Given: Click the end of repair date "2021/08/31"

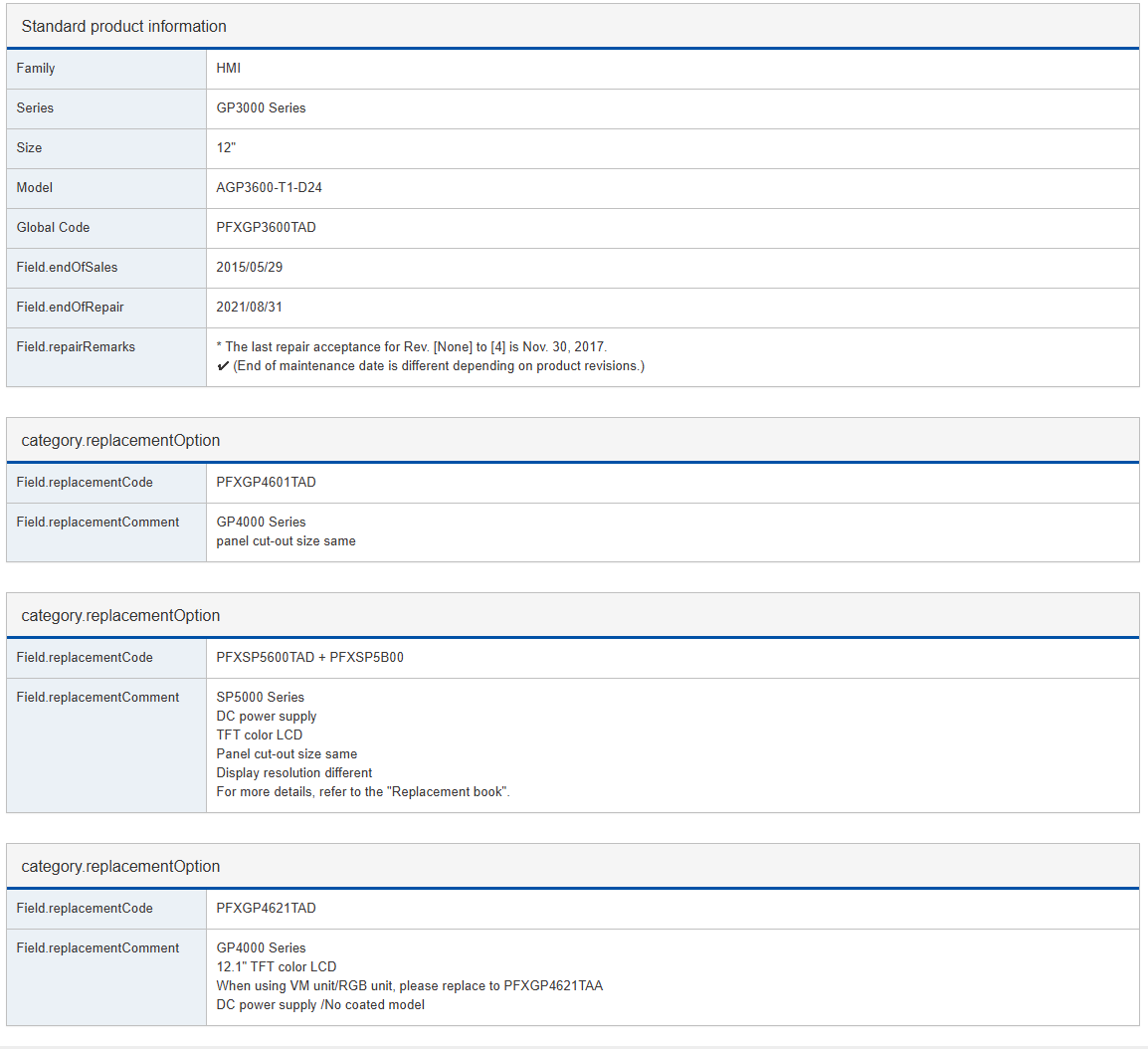Looking at the screenshot, I should (250, 307).
